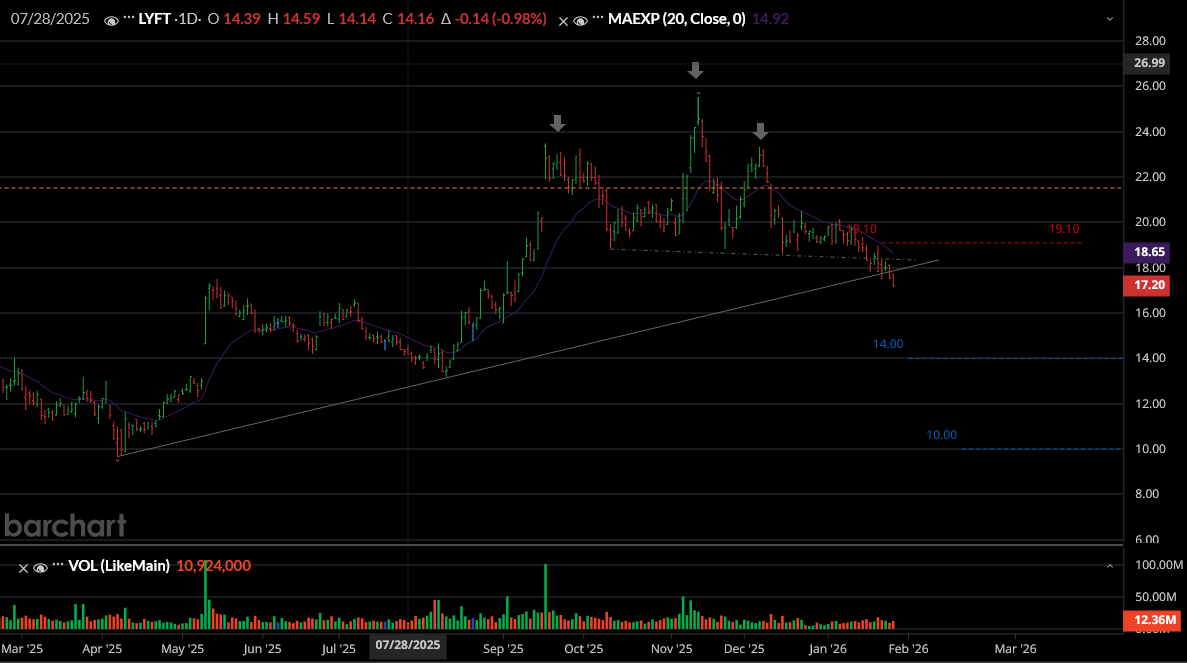Viewport: 1187px width, 663px height.
Task: Click the red 17.20 last price tag
Action: [x=1148, y=285]
